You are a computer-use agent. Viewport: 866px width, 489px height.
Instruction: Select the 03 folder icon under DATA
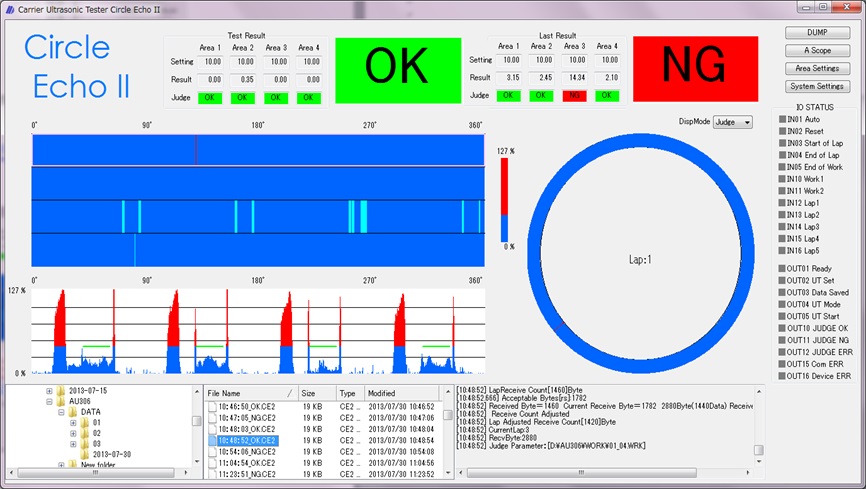point(85,444)
